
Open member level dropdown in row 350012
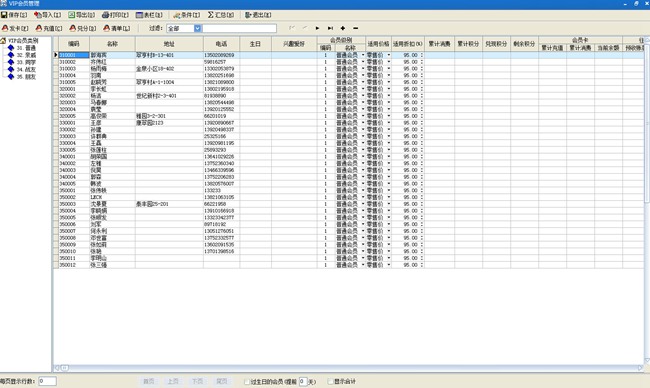click(x=363, y=265)
